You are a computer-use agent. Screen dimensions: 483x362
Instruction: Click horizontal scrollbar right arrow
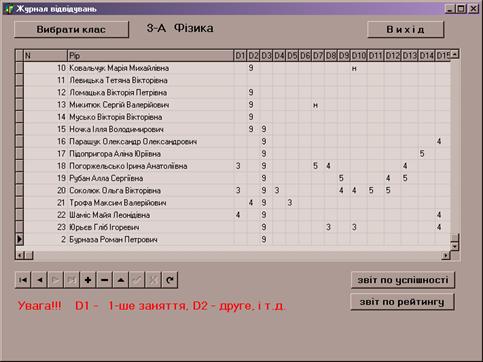coord(446,255)
